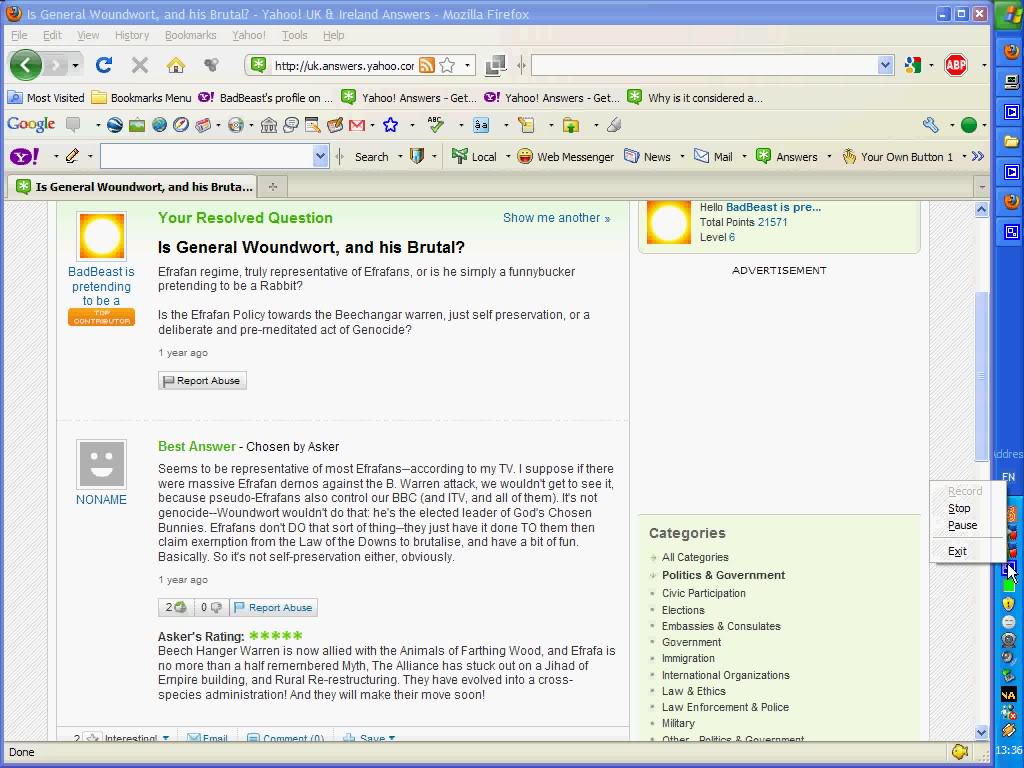The image size is (1024, 768).
Task: Expand the Local button dropdown arrow
Action: pos(508,157)
